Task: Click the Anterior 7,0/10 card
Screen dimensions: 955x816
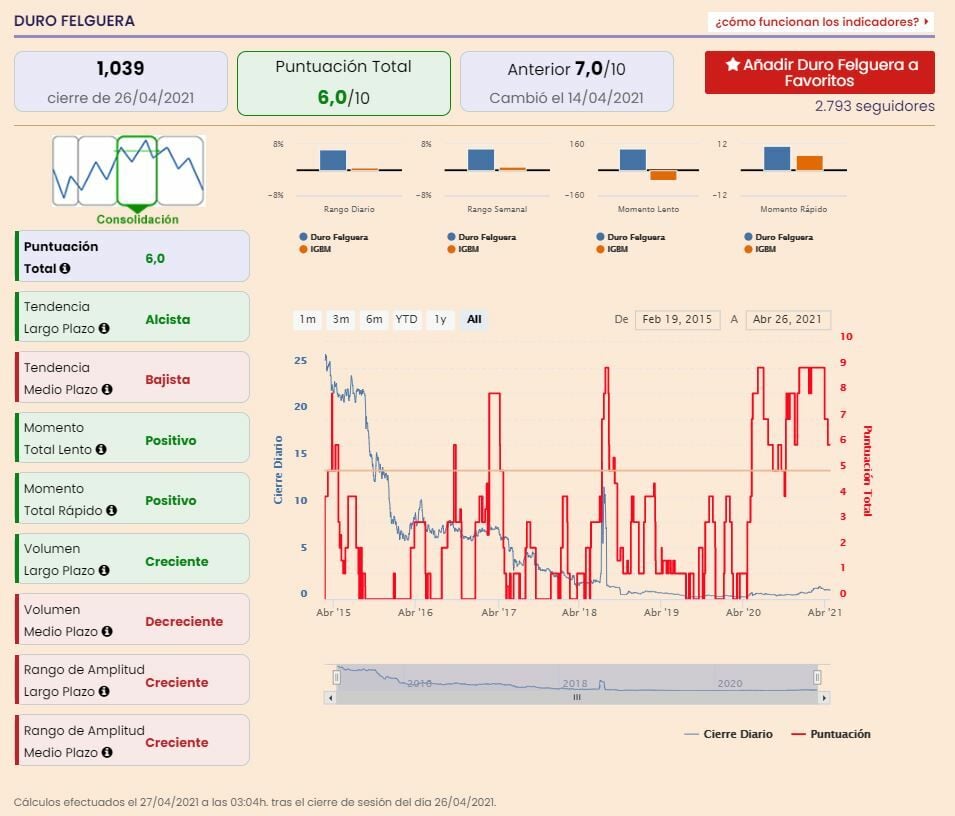Action: click(x=567, y=82)
